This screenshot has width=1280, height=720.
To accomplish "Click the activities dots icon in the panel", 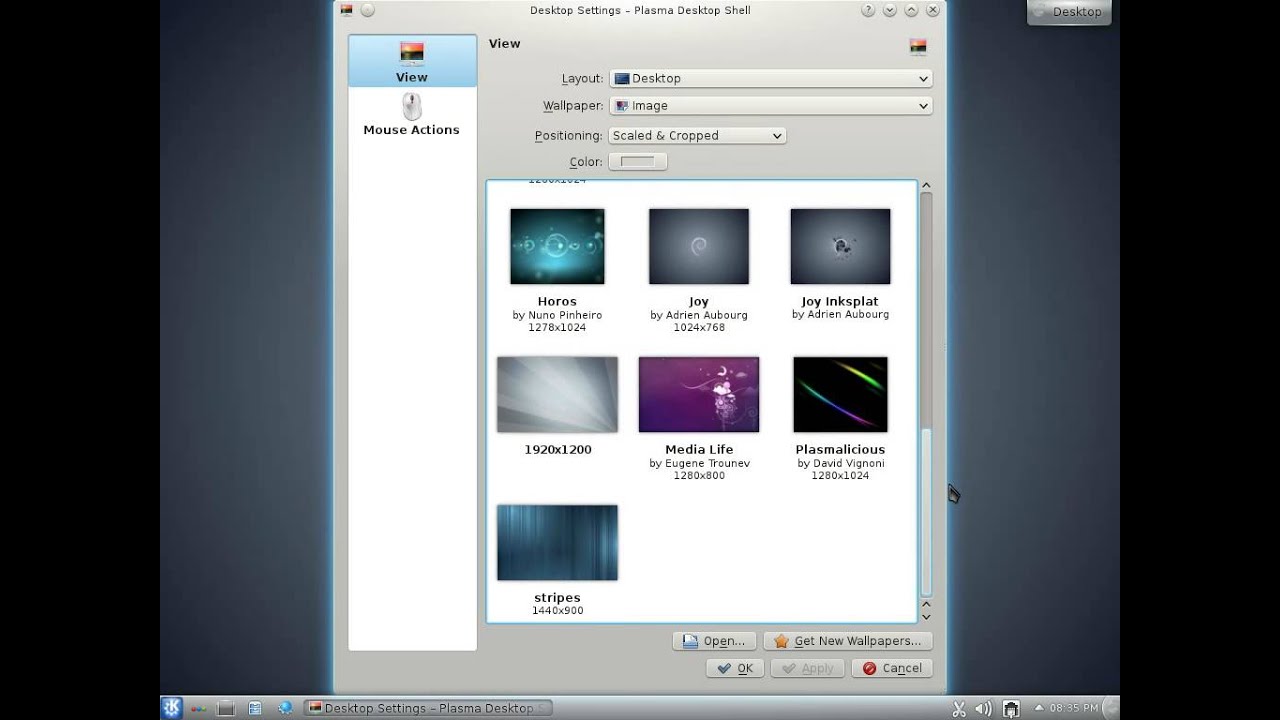I will pos(199,708).
